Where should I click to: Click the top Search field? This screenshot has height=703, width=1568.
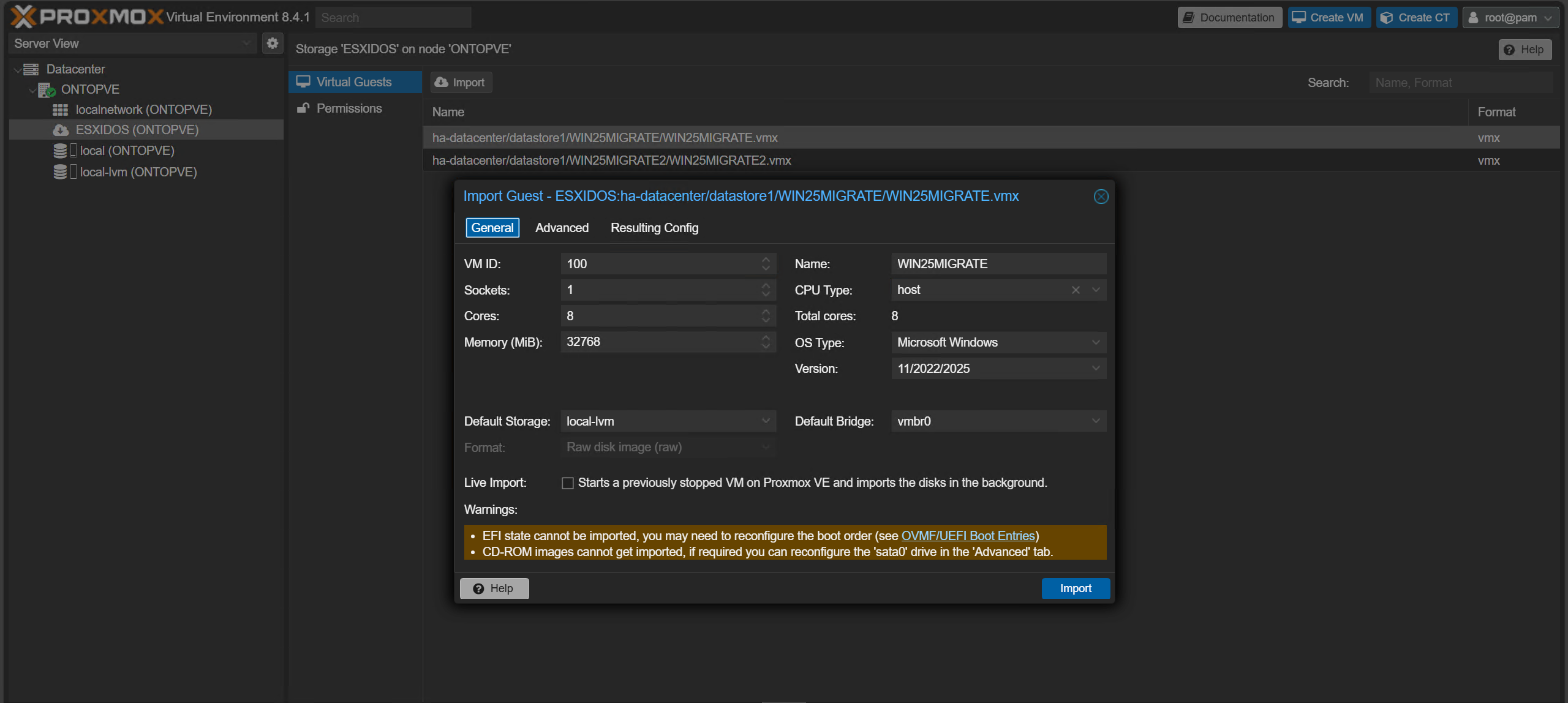coord(393,18)
